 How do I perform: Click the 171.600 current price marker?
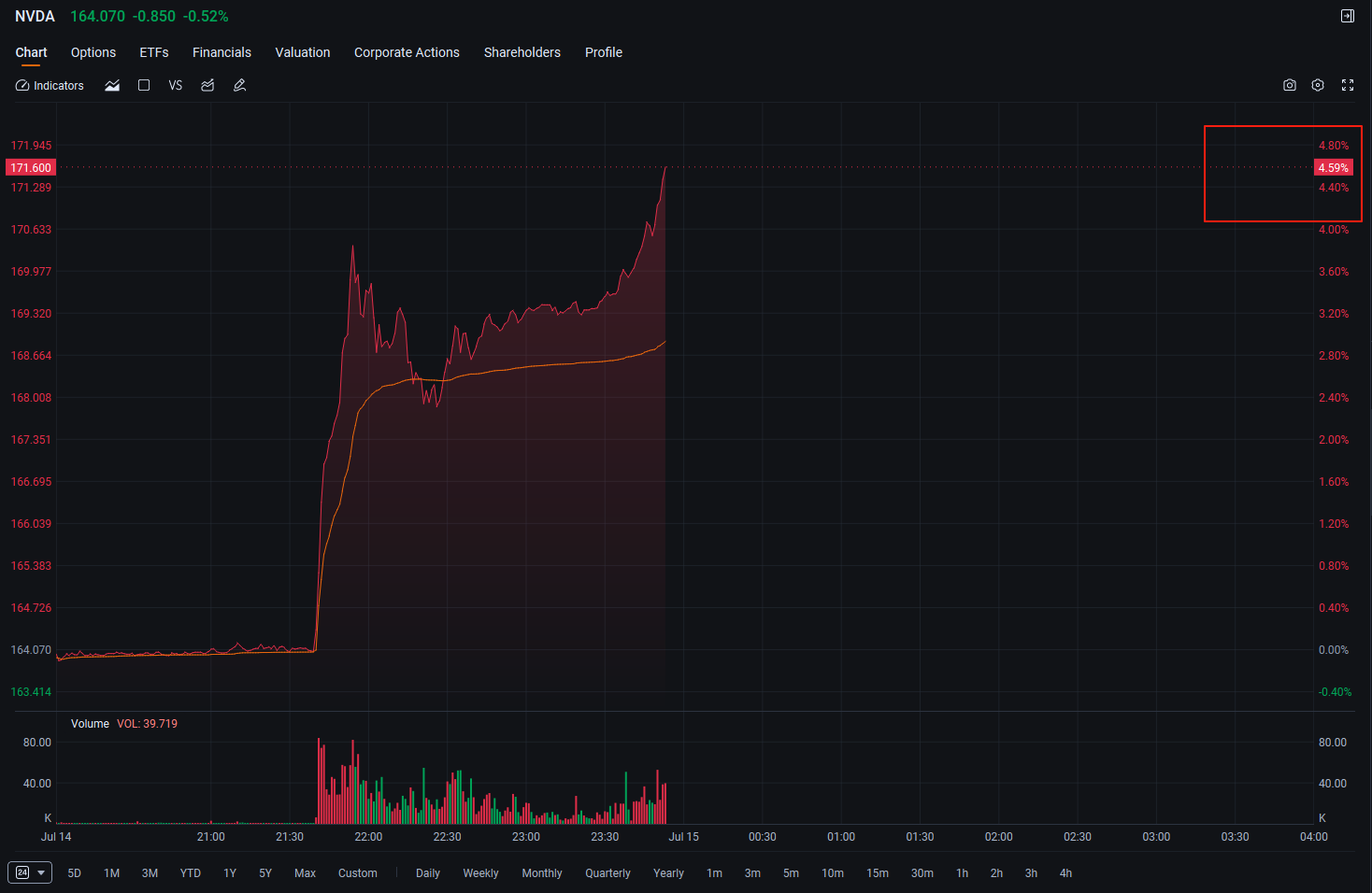(x=31, y=168)
